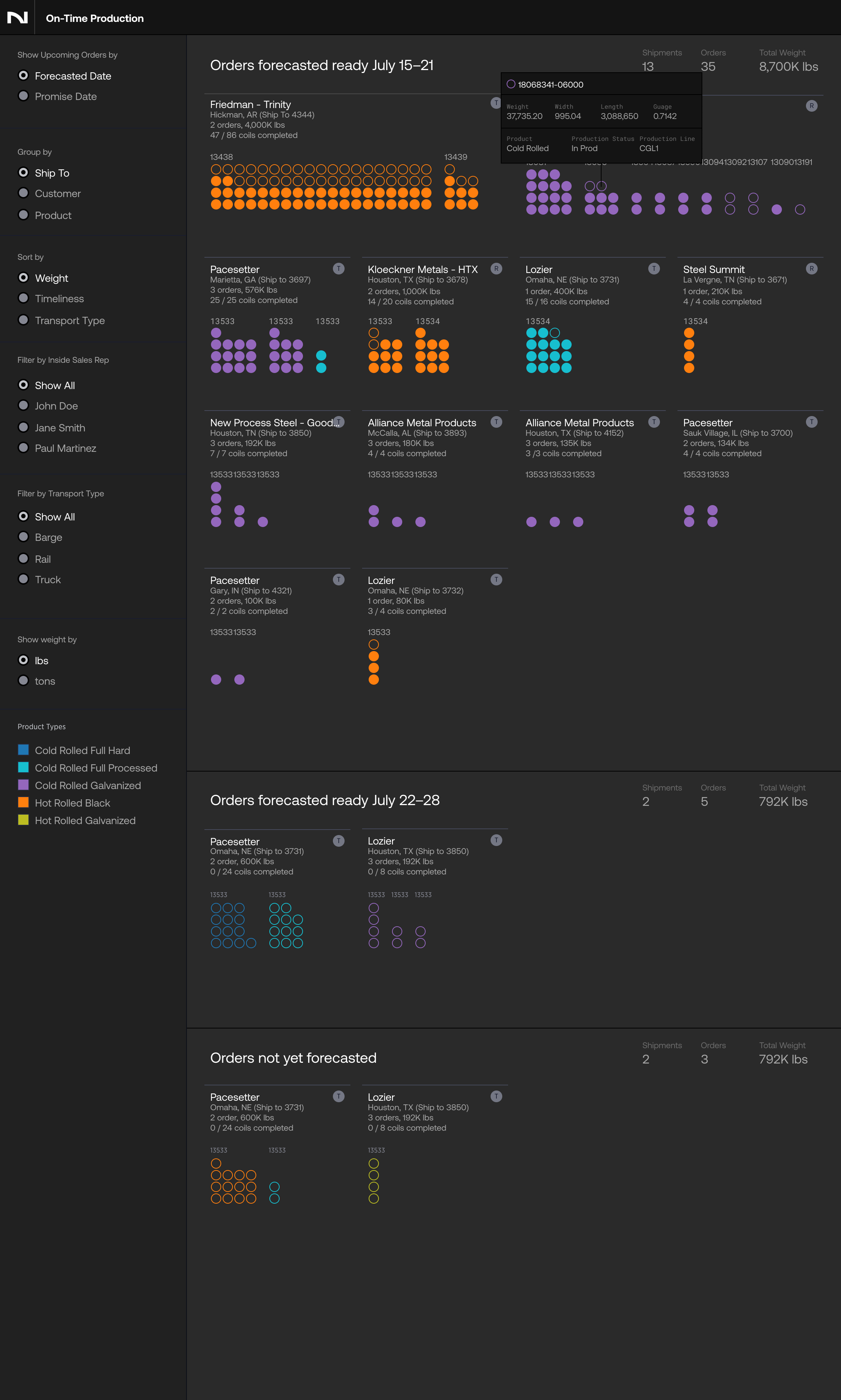Filter sales rep to John Doe

[x=23, y=405]
